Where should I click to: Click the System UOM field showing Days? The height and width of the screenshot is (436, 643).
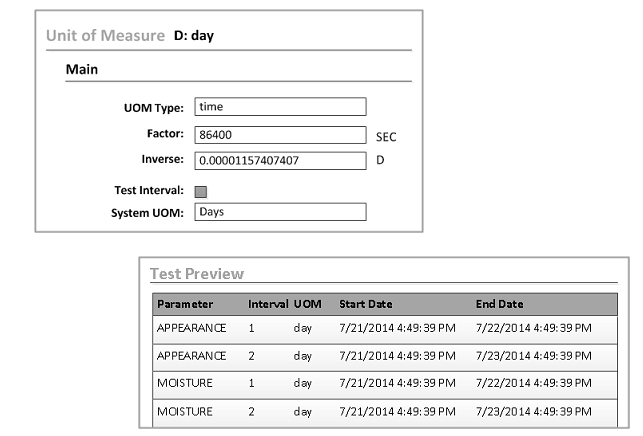tap(280, 212)
